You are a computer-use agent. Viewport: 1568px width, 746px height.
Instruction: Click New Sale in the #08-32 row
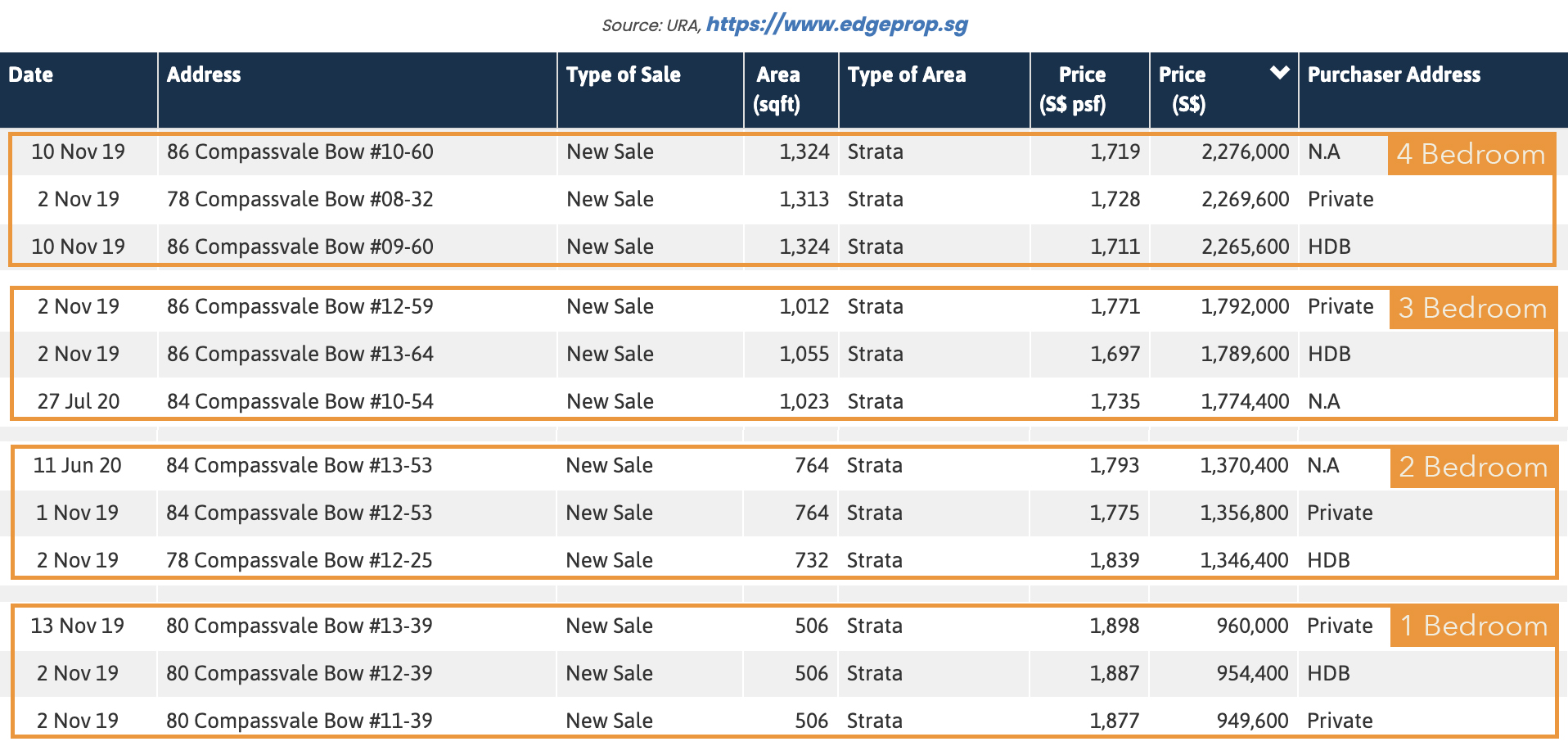point(610,199)
